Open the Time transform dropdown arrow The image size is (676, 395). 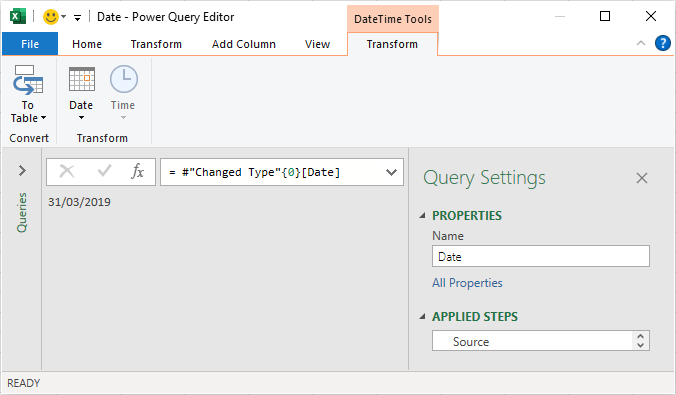pos(123,118)
